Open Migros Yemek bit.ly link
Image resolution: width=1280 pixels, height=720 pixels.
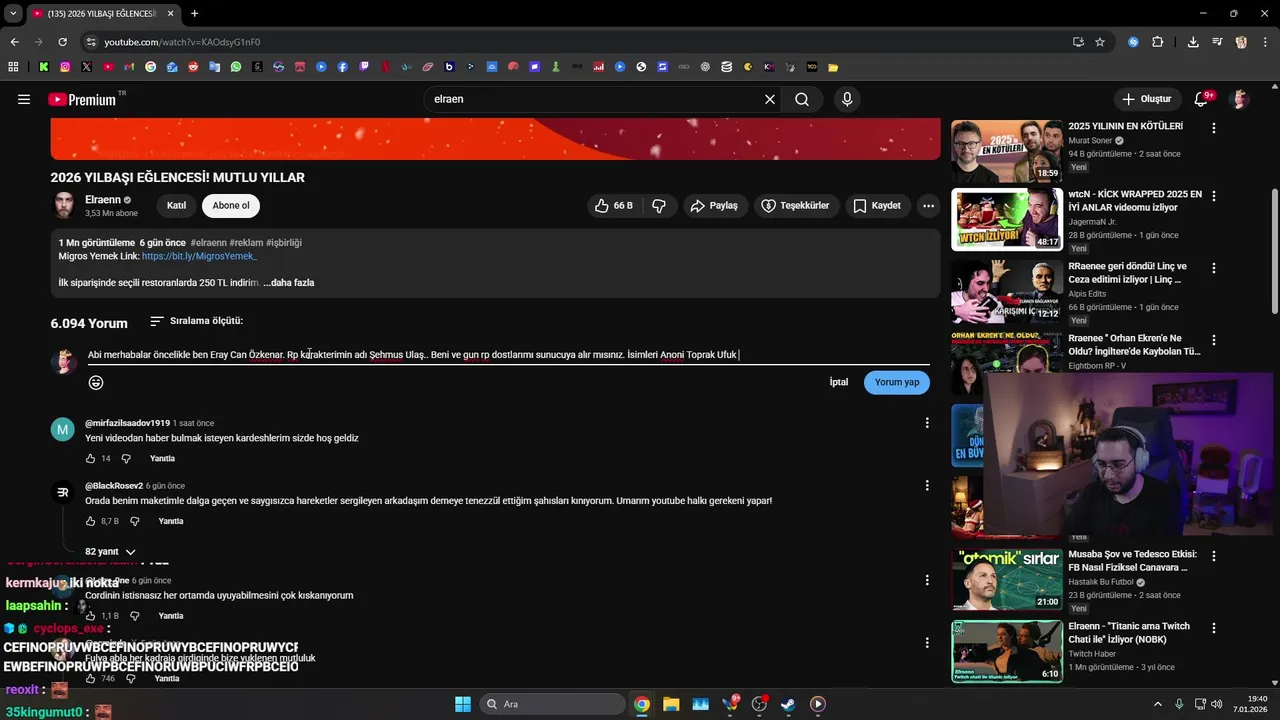pos(199,256)
